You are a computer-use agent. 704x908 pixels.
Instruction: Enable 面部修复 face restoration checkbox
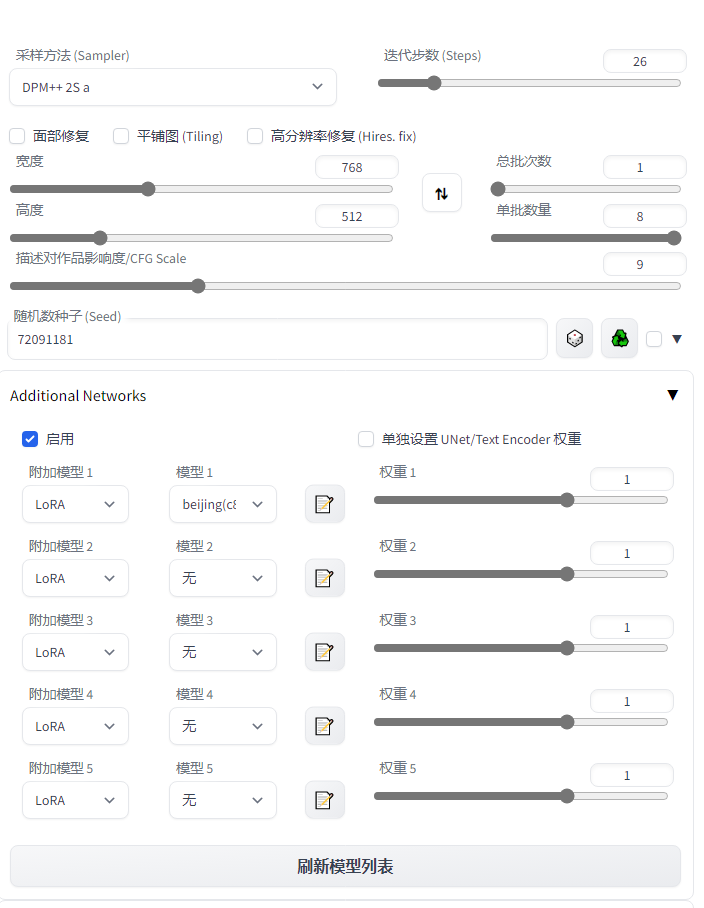pyautogui.click(x=17, y=136)
